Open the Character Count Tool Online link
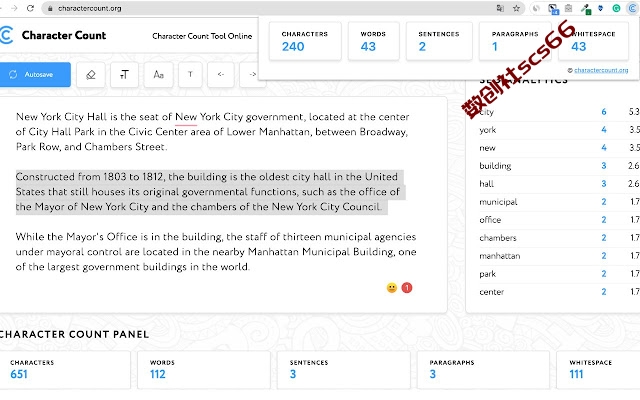640x400 pixels. pyautogui.click(x=202, y=36)
